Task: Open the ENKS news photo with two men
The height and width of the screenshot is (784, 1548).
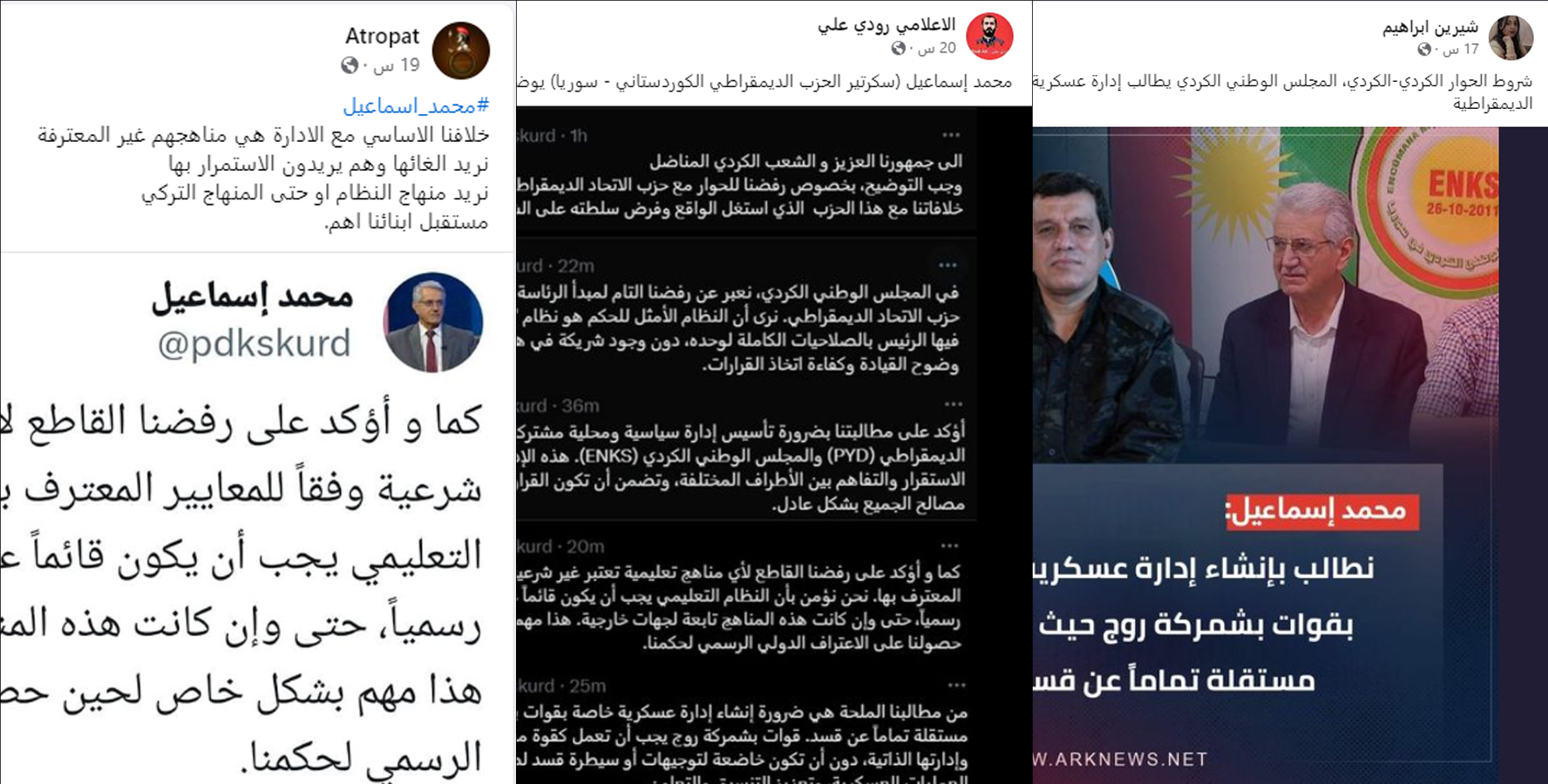Action: tap(1290, 456)
